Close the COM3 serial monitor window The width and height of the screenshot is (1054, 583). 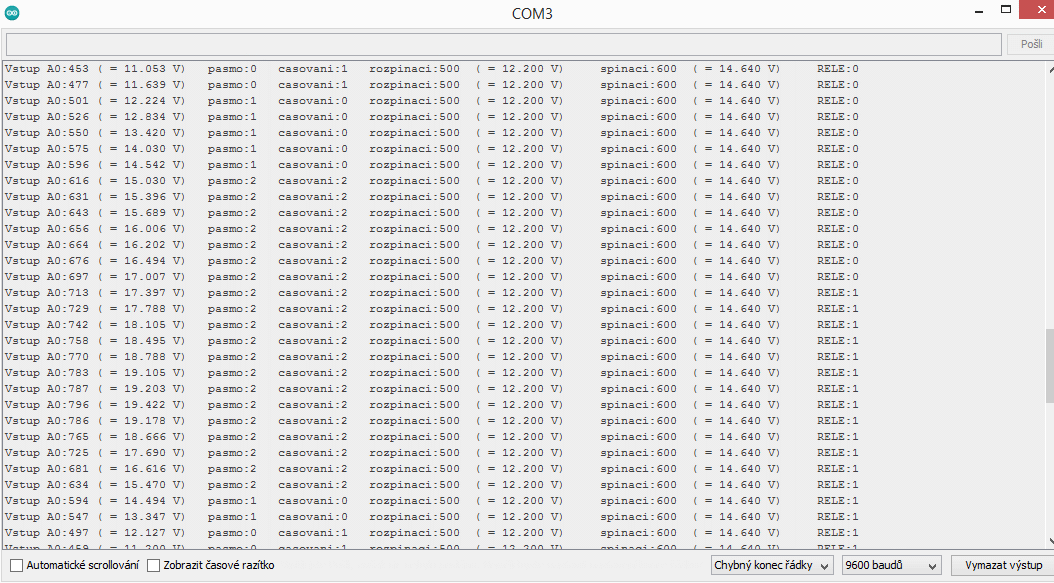[x=1035, y=10]
